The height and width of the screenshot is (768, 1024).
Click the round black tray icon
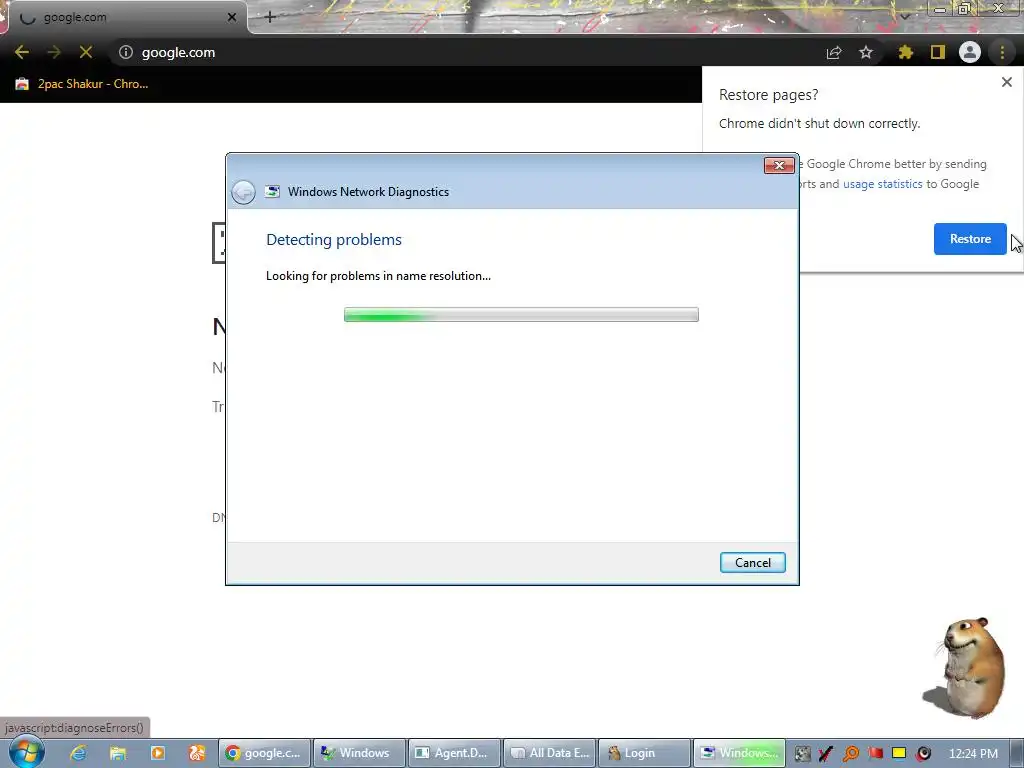[924, 754]
